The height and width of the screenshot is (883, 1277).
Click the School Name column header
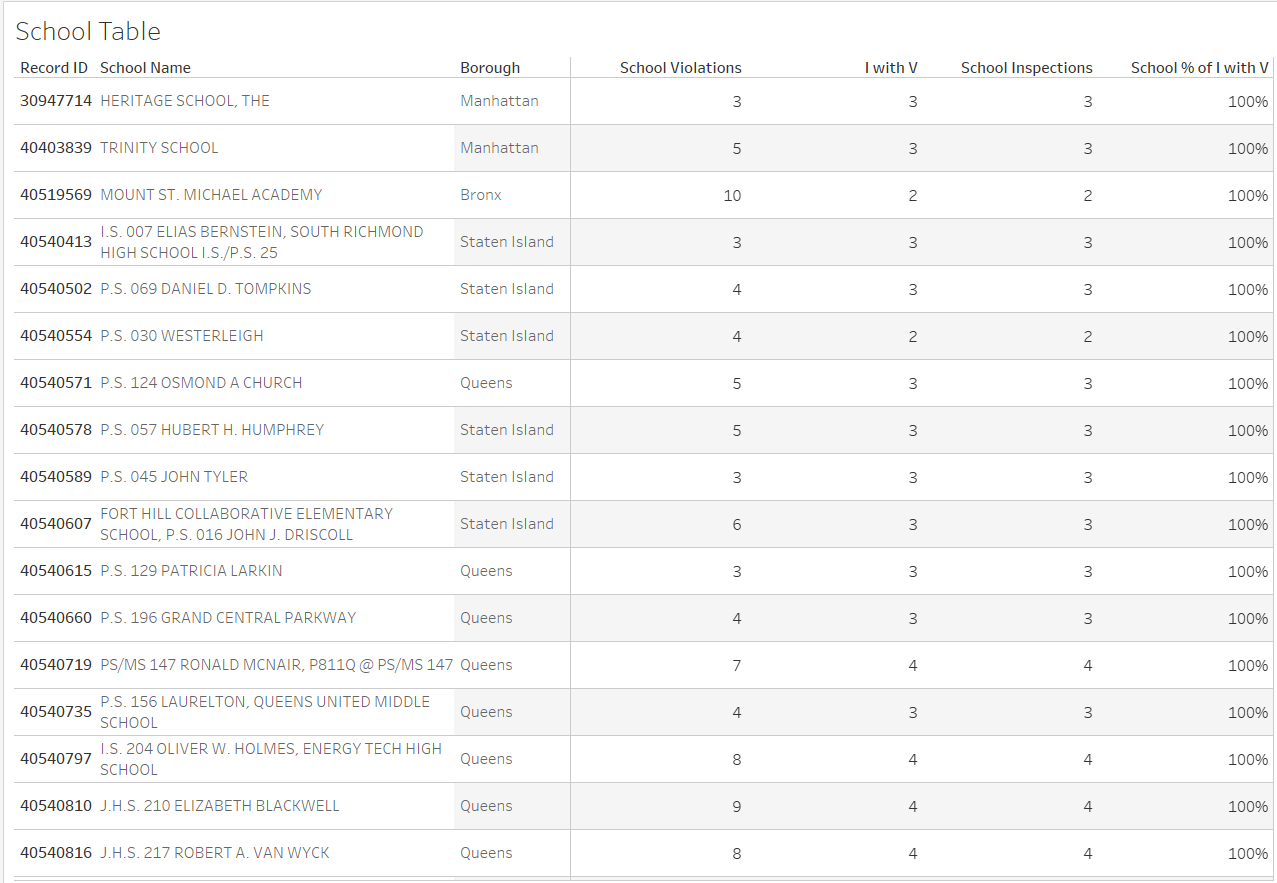coord(145,68)
